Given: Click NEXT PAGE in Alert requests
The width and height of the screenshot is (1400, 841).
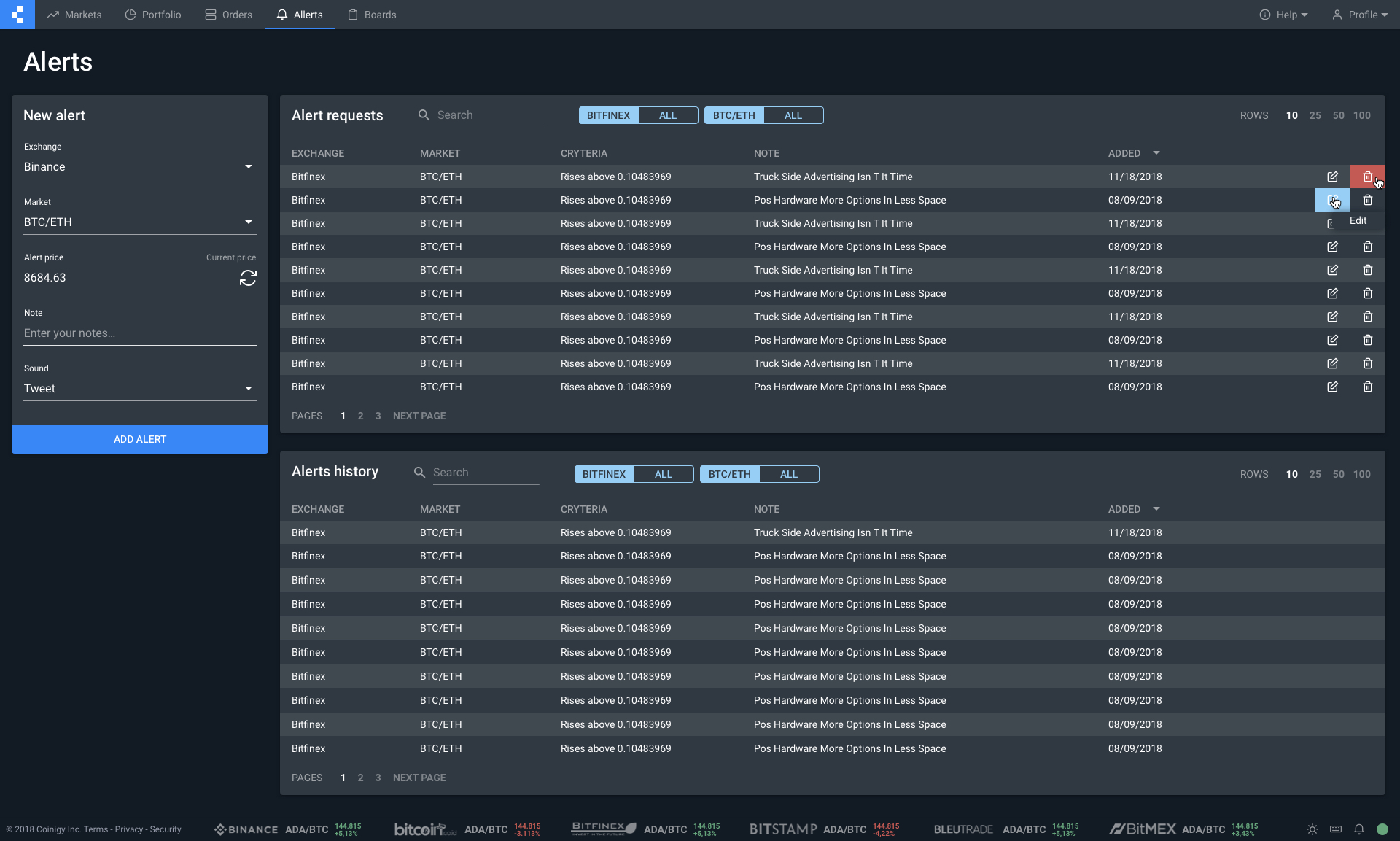Looking at the screenshot, I should coord(419,416).
